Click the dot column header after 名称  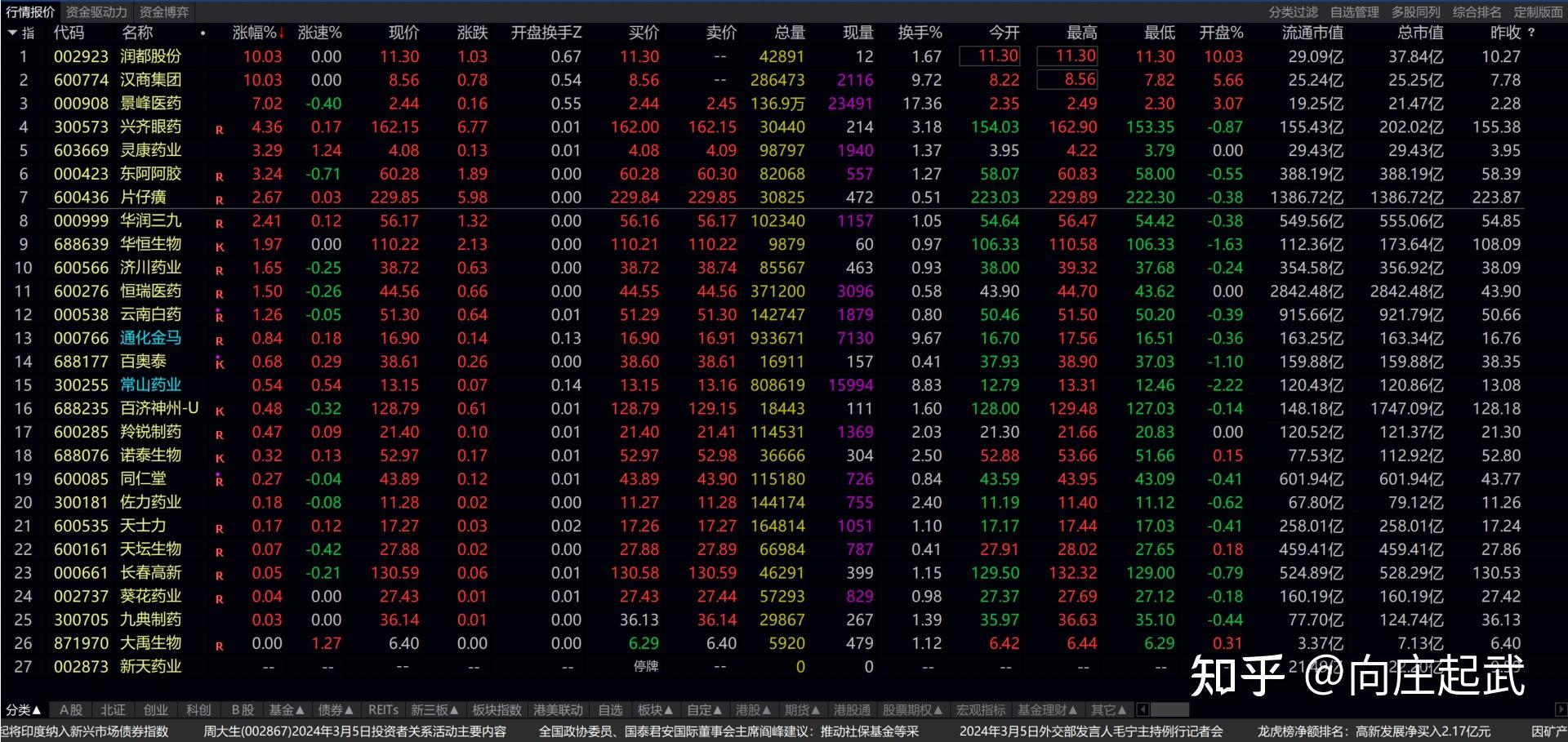click(x=203, y=33)
